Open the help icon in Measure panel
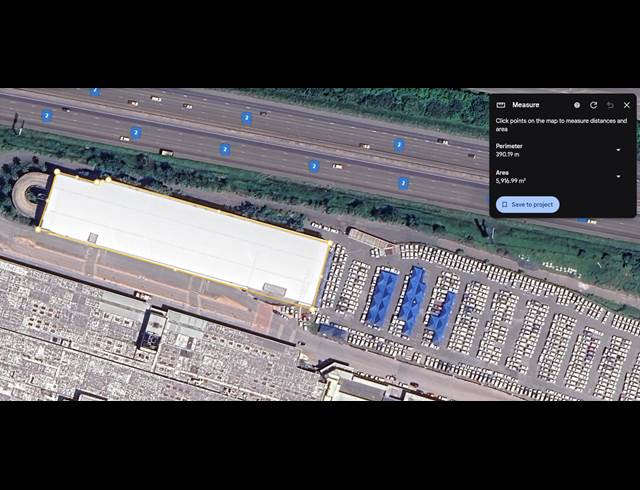 (x=577, y=105)
